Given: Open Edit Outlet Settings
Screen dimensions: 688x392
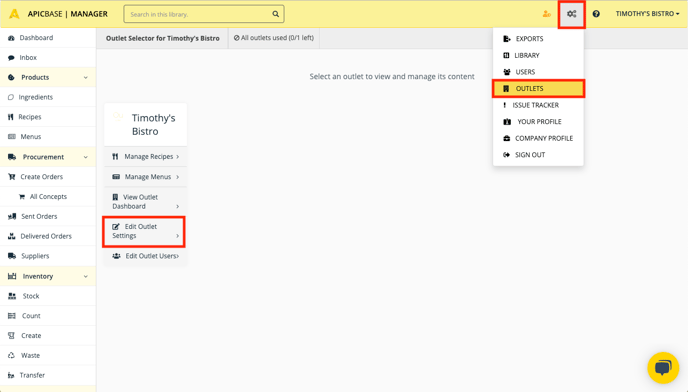Looking at the screenshot, I should (144, 231).
